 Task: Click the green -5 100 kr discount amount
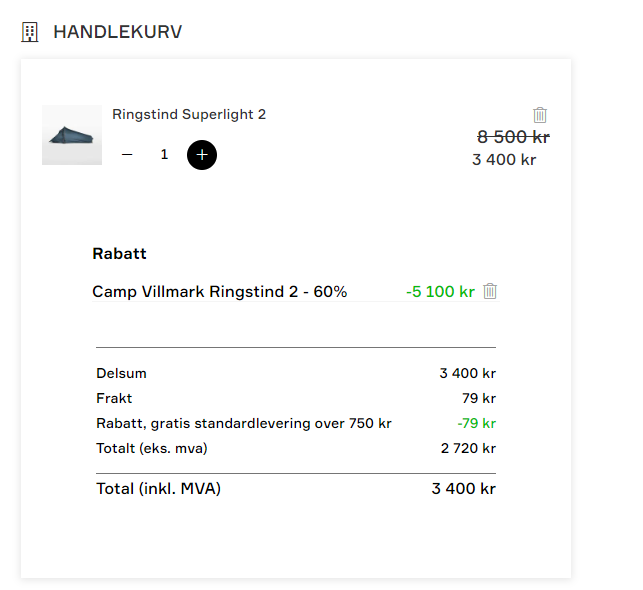pyautogui.click(x=440, y=292)
